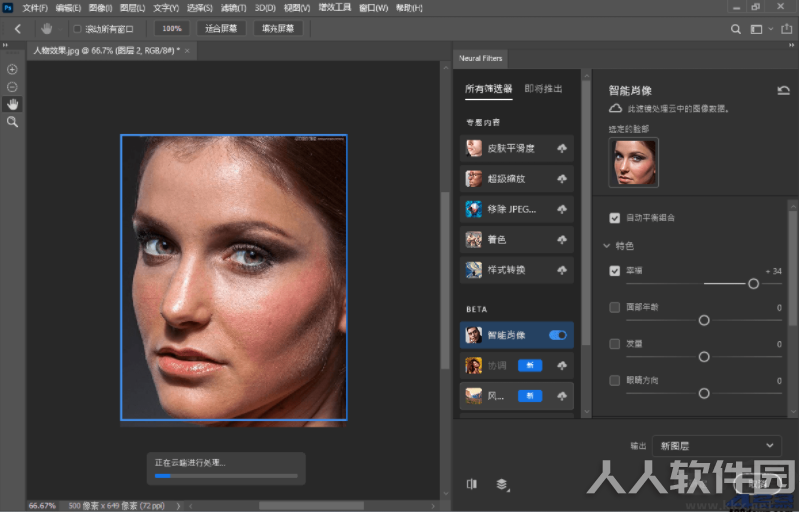Open the 文件(F) menu
This screenshot has height=512, width=800.
click(x=35, y=8)
